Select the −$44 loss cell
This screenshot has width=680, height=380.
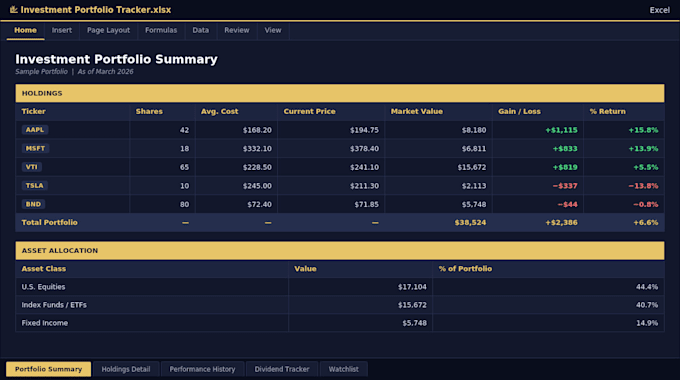tap(538, 204)
